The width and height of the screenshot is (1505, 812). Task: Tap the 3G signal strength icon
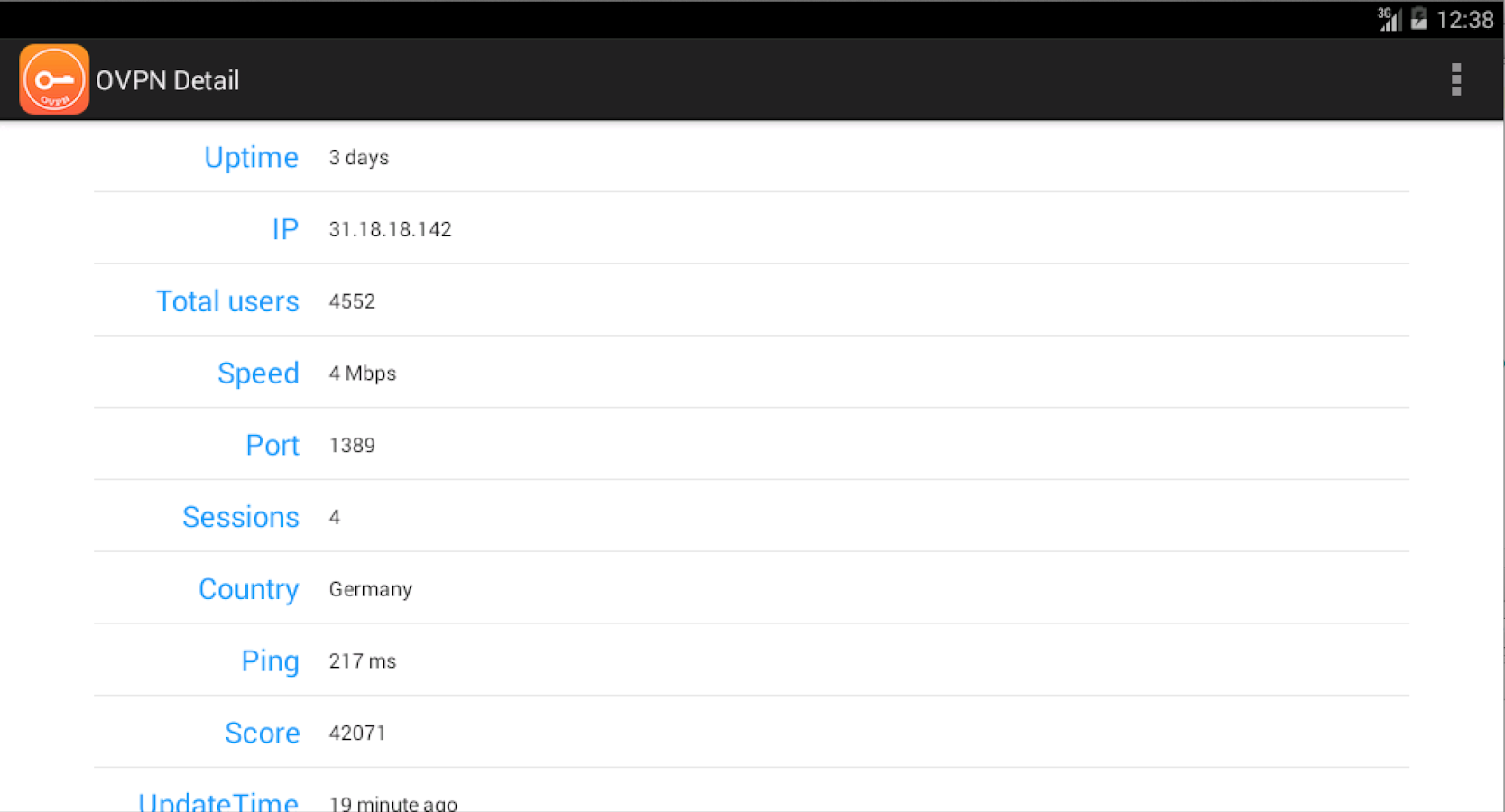tap(1389, 19)
